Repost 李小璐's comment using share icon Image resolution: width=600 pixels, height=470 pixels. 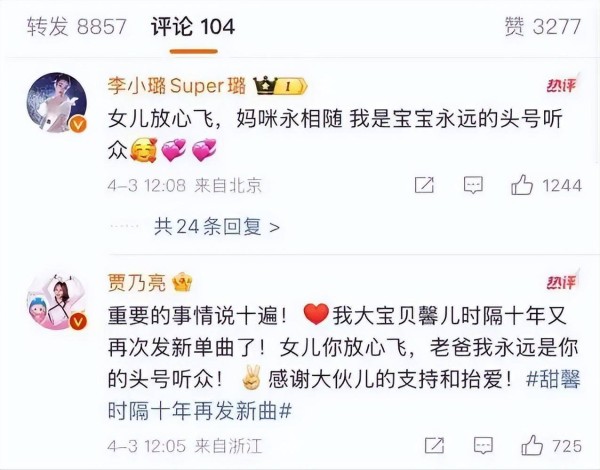tap(424, 185)
